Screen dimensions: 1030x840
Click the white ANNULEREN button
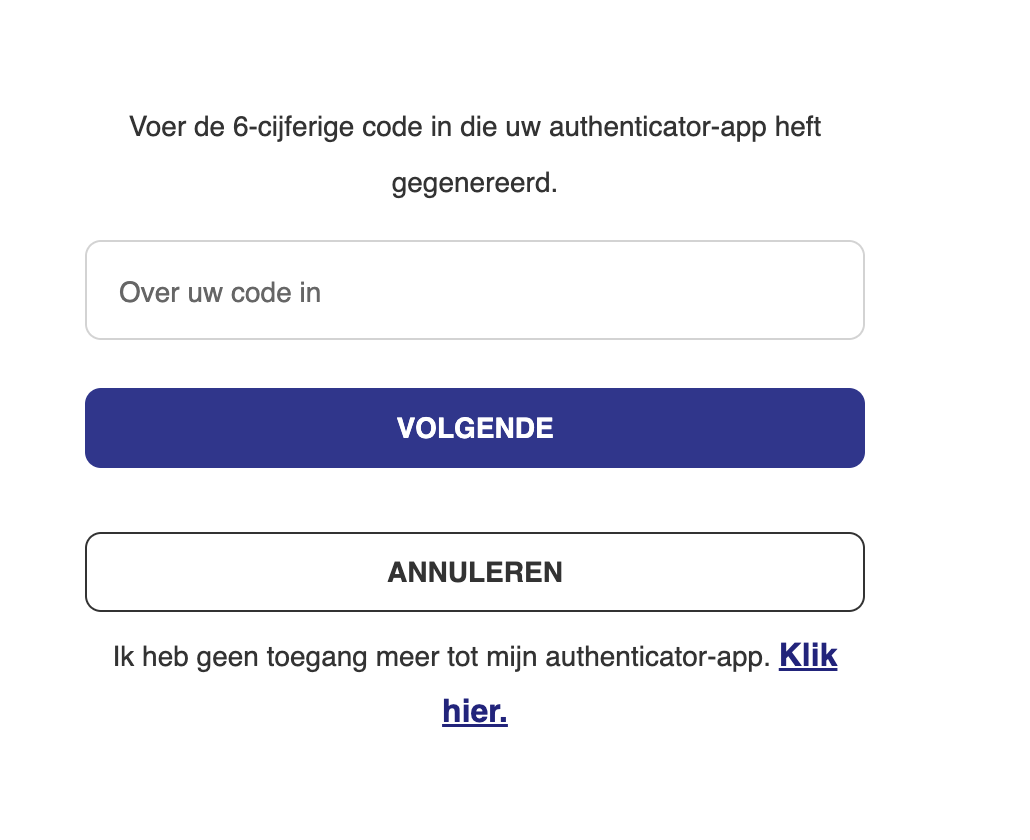click(x=475, y=572)
